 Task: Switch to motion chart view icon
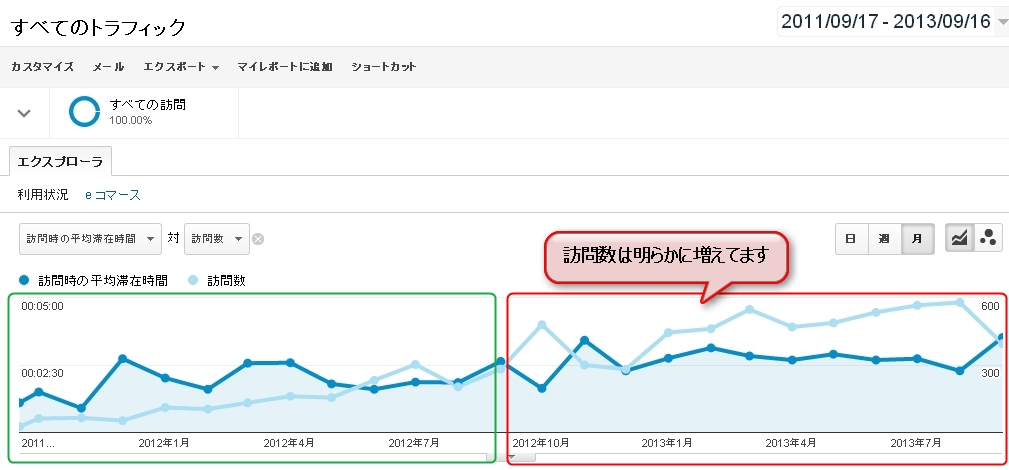tap(988, 238)
